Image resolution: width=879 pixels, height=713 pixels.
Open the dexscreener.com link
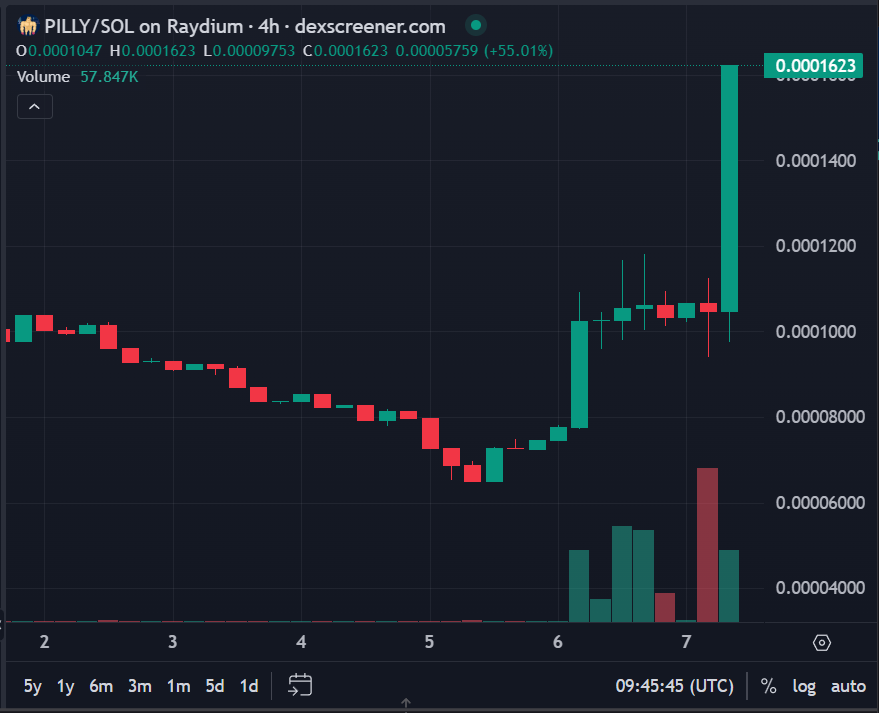pos(368,27)
